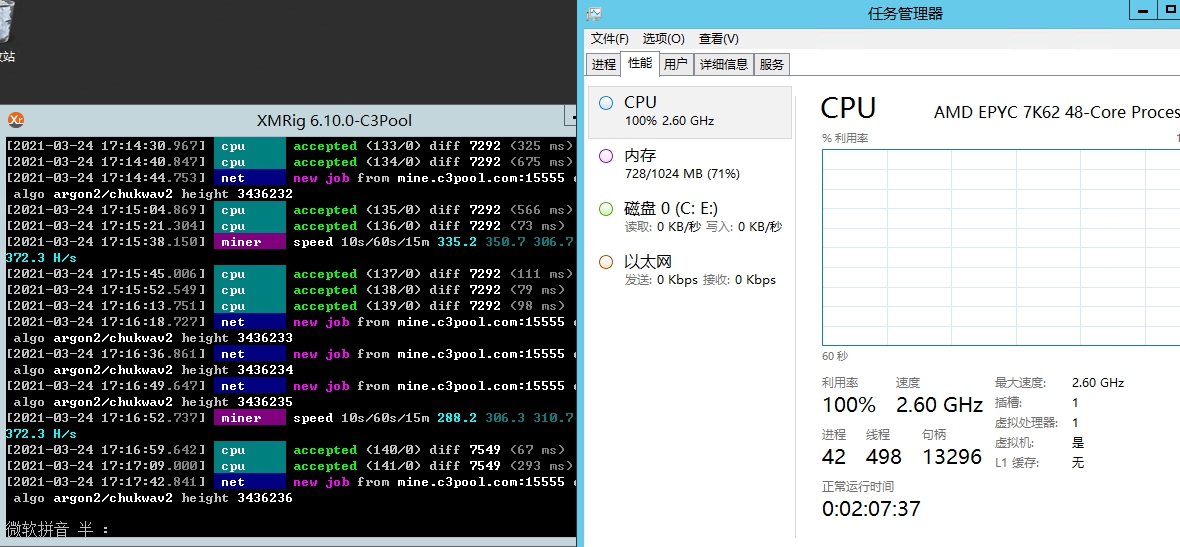
Task: Click the 虚拟处理器 label
Action: coord(1026,423)
